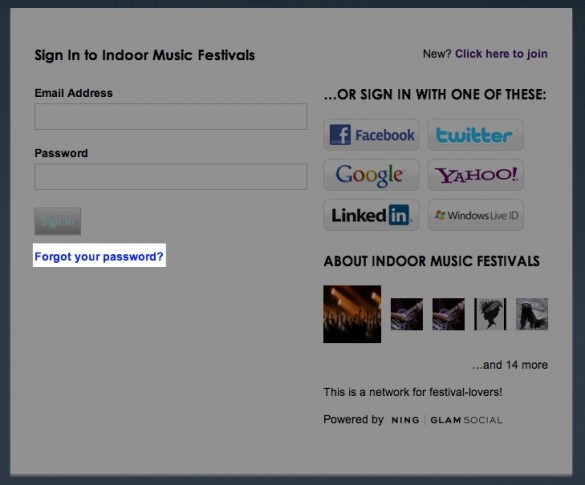Use the LinkedIn sign-in button
The width and height of the screenshot is (585, 485).
(x=372, y=215)
